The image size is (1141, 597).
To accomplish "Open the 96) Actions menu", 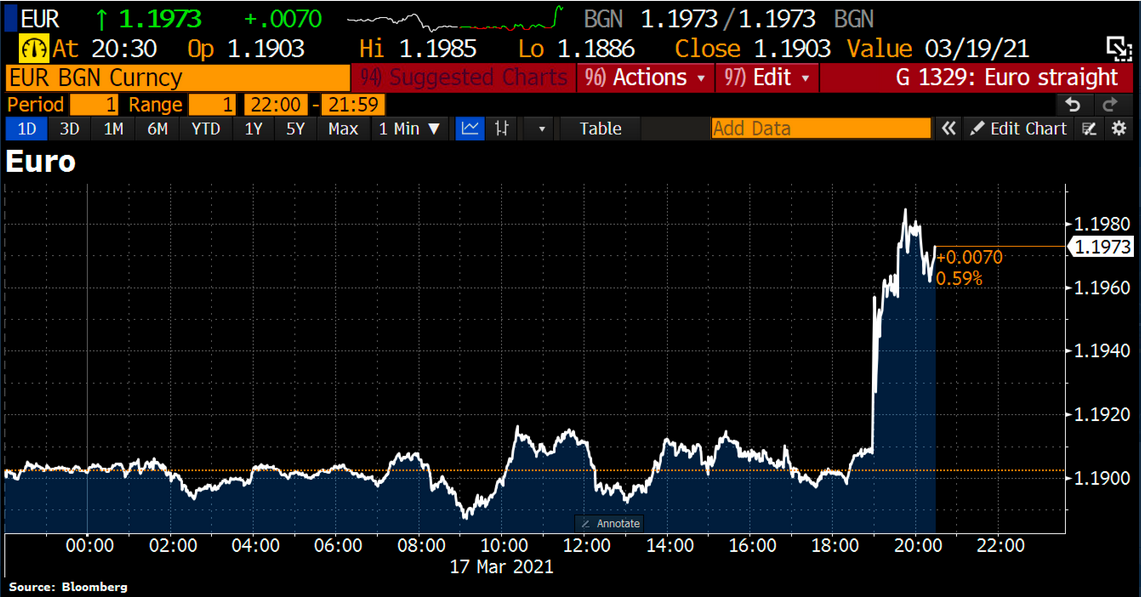I will [x=645, y=77].
